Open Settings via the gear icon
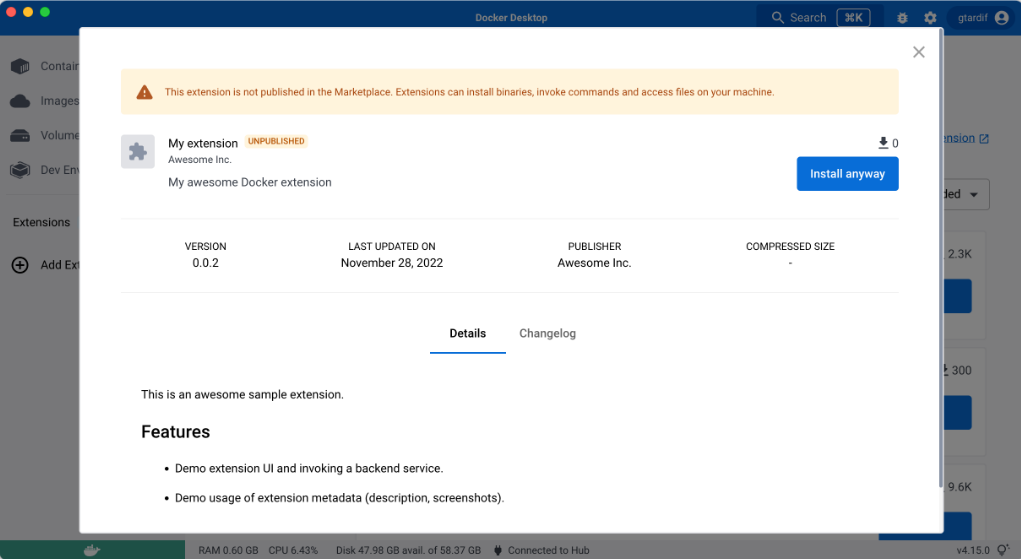The width and height of the screenshot is (1021, 559). (930, 18)
